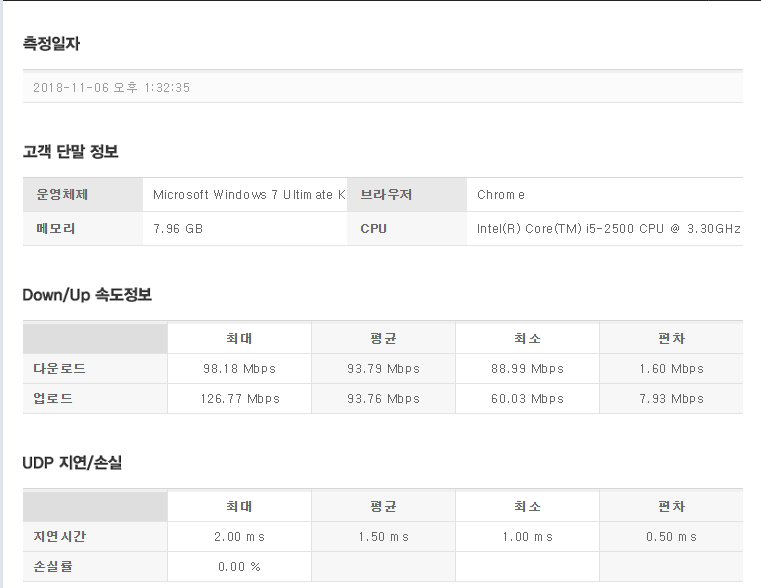Select download average 93.79 Mbps
The image size is (761, 588).
383,369
